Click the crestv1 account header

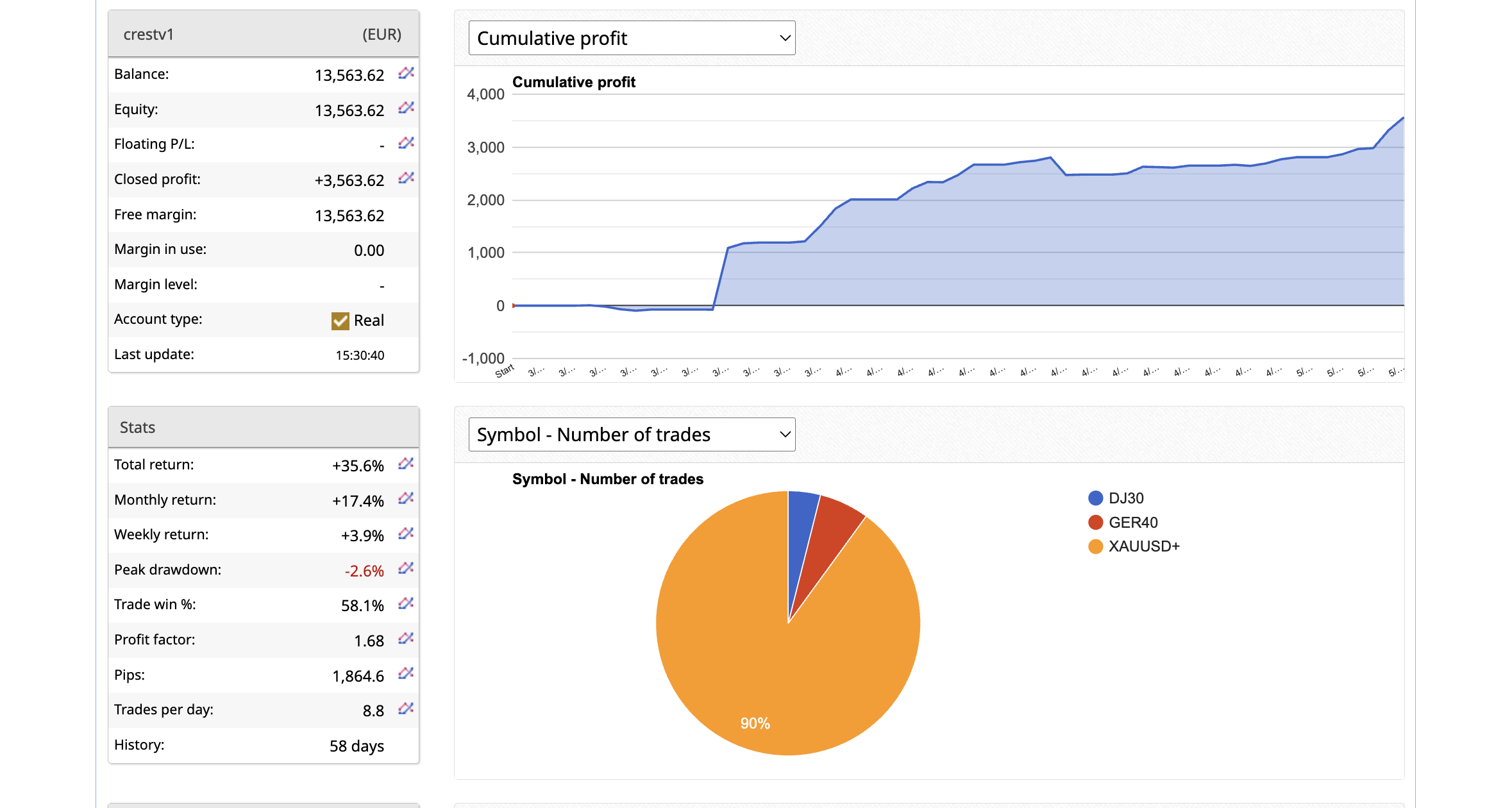(264, 34)
